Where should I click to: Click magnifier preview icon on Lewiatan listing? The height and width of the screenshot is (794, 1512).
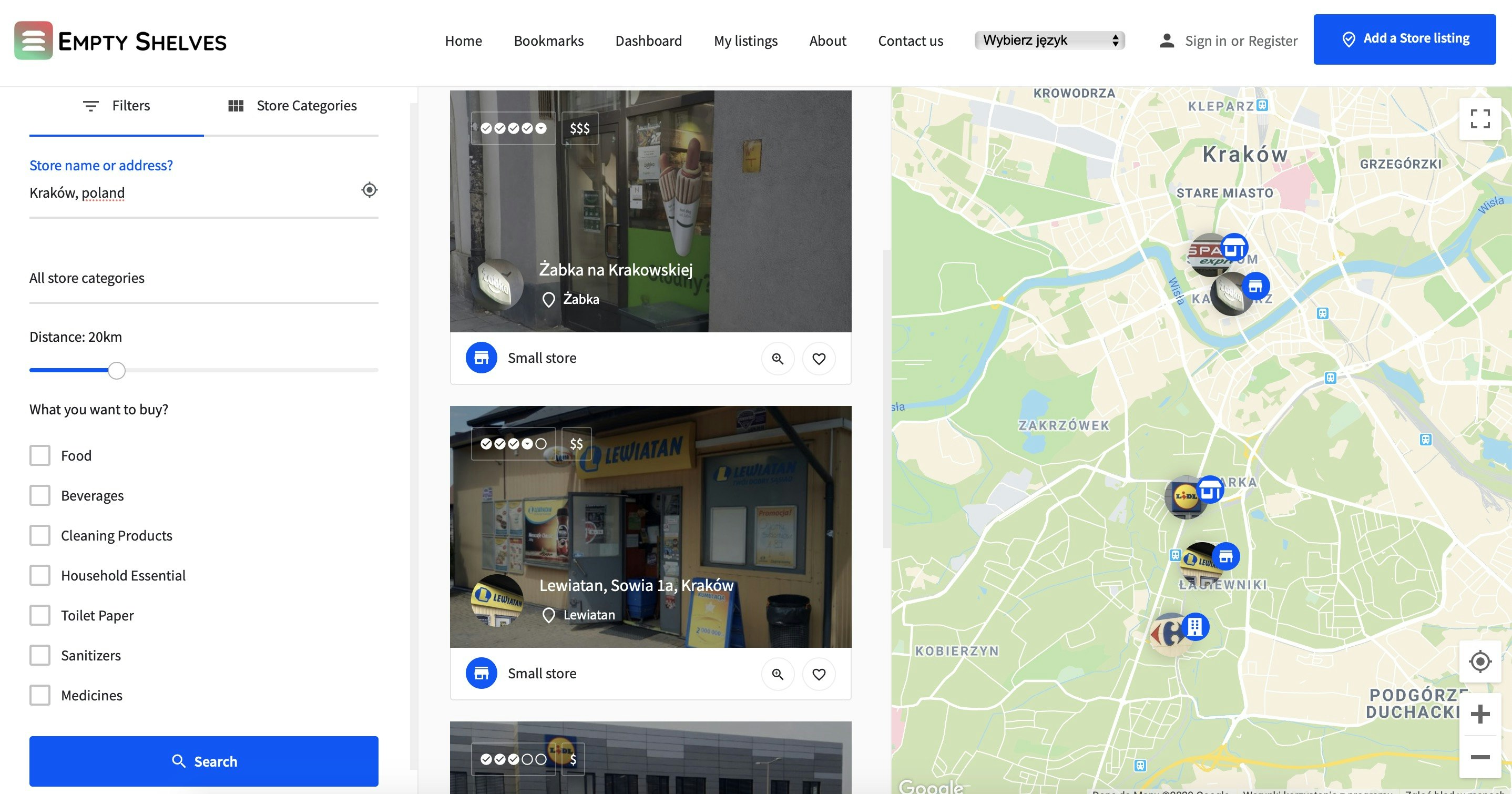778,674
